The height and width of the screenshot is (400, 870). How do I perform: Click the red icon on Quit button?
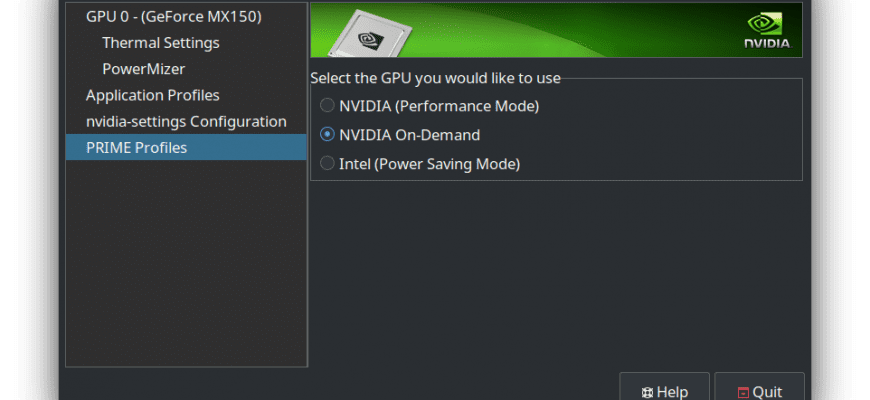(743, 392)
